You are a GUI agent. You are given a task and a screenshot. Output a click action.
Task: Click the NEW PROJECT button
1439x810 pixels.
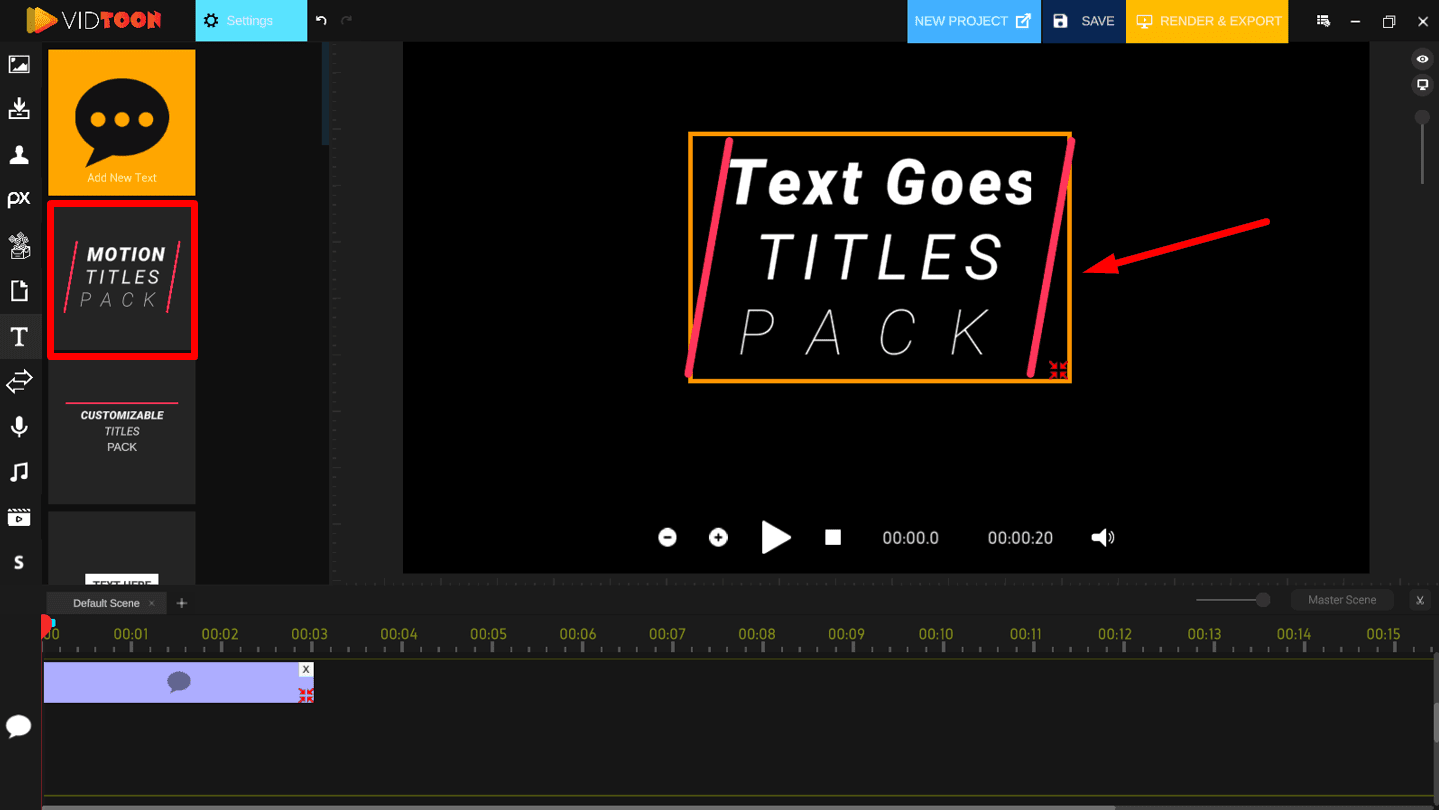(973, 21)
